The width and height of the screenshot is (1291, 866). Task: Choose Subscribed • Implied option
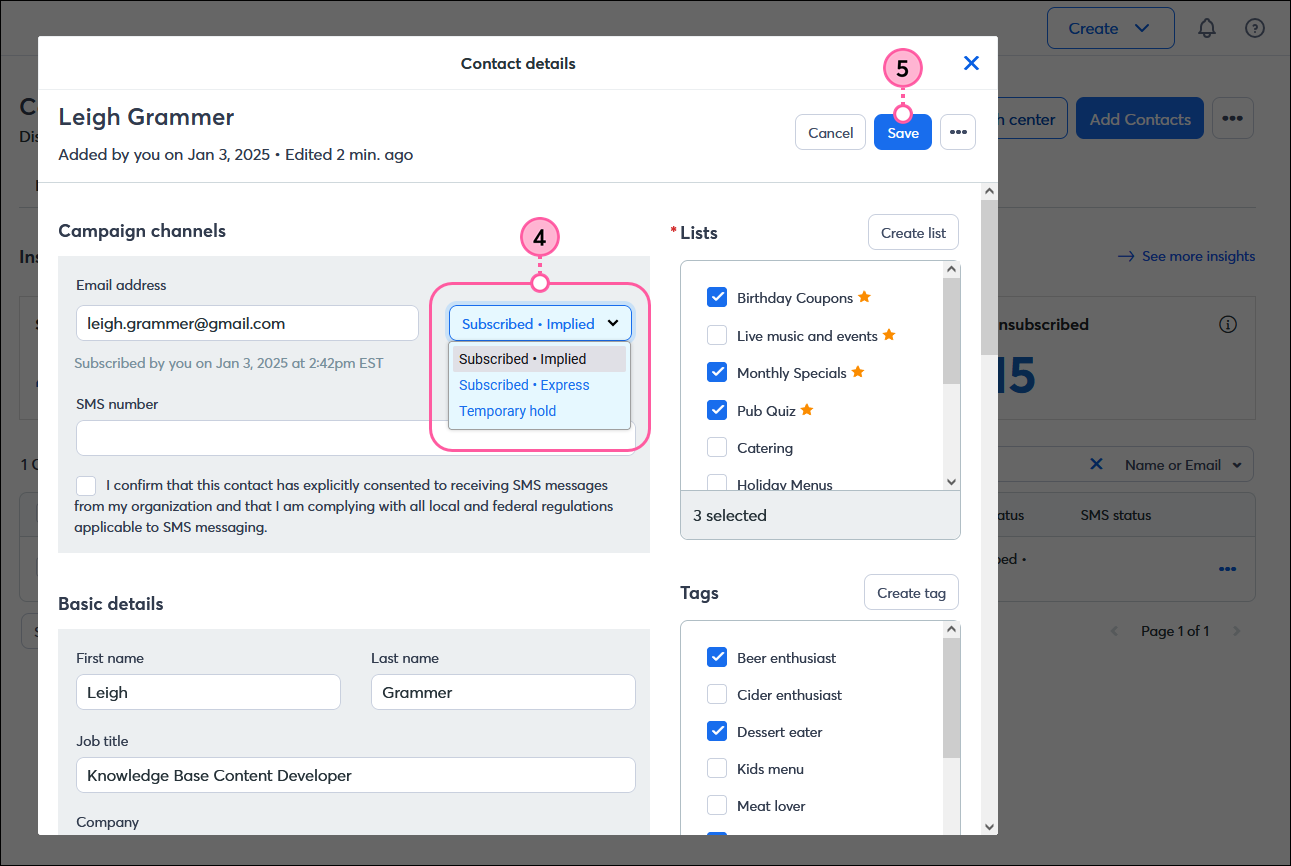539,359
